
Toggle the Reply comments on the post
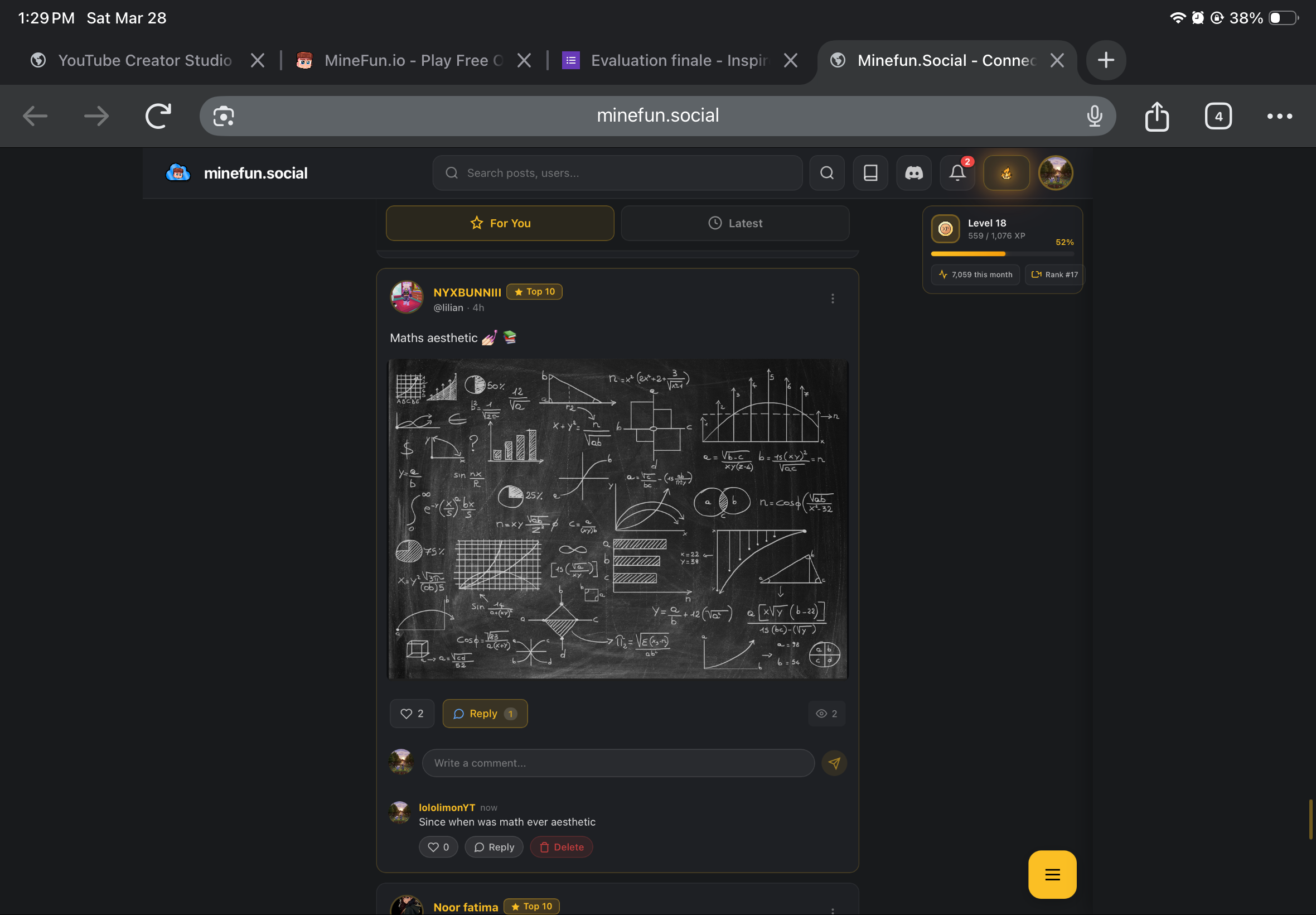click(x=484, y=713)
